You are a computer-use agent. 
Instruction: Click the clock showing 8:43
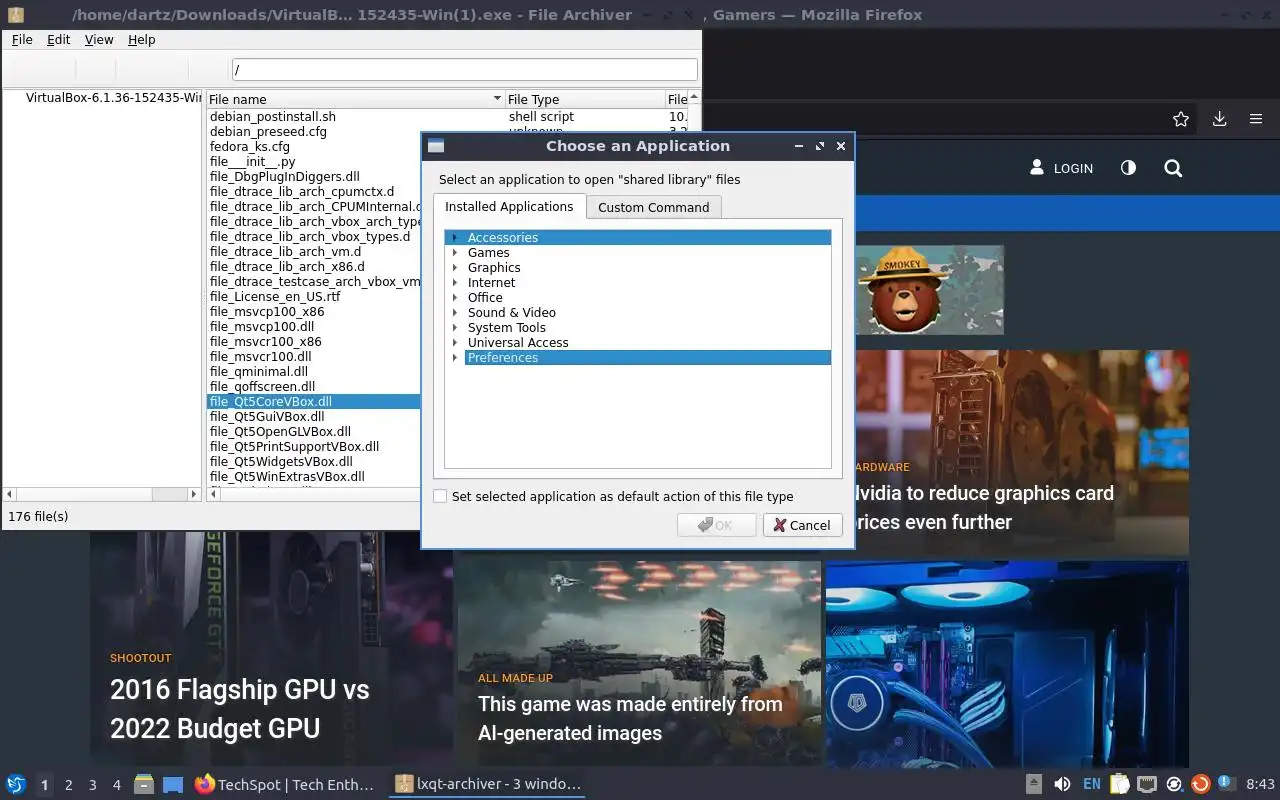1260,785
